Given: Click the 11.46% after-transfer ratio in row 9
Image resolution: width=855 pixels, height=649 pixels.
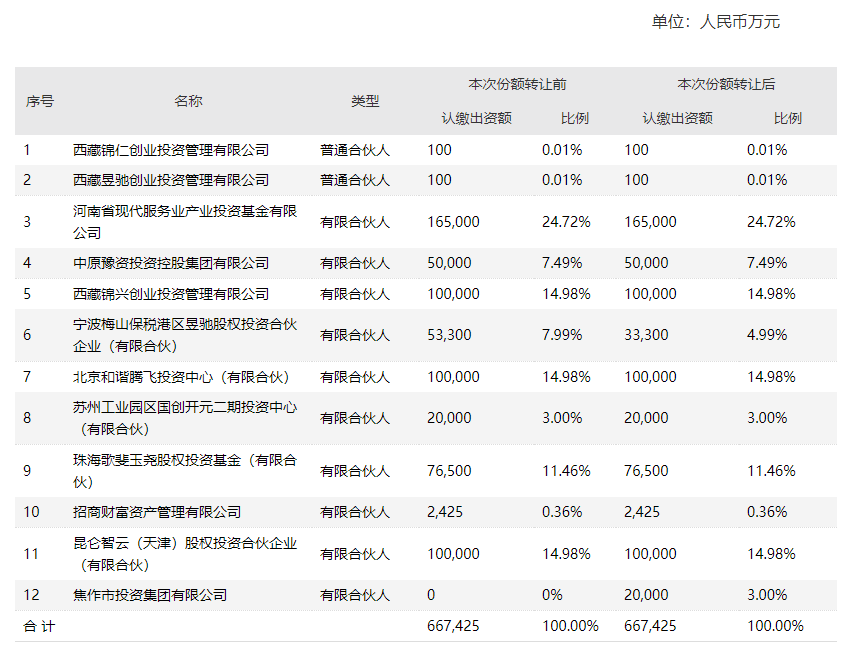Looking at the screenshot, I should (x=771, y=471).
